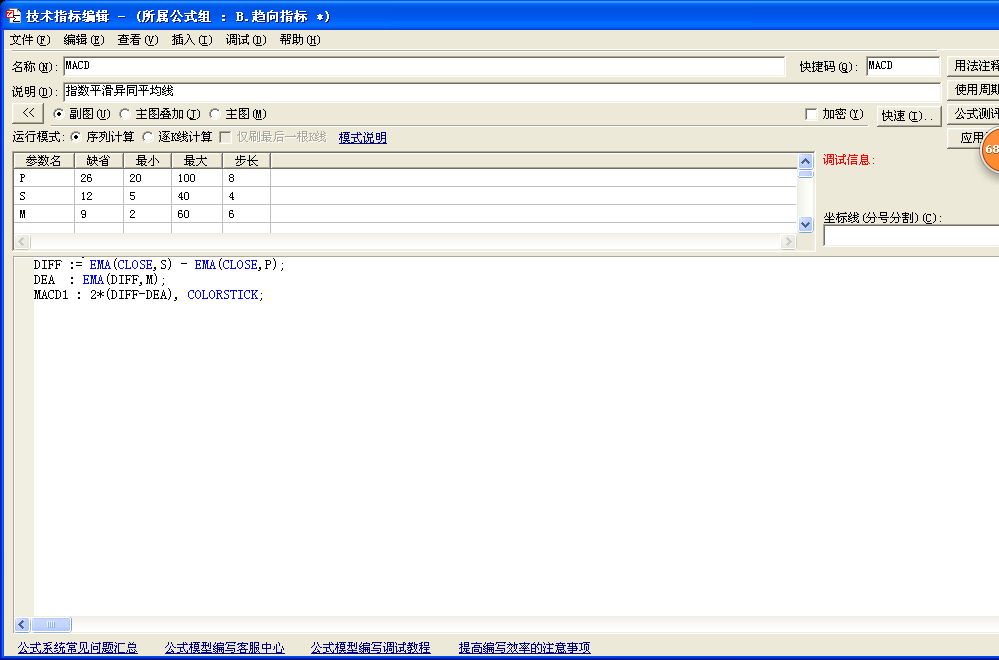This screenshot has width=999, height=660.
Task: Select parameter name cell M
Action: pyautogui.click(x=44, y=214)
